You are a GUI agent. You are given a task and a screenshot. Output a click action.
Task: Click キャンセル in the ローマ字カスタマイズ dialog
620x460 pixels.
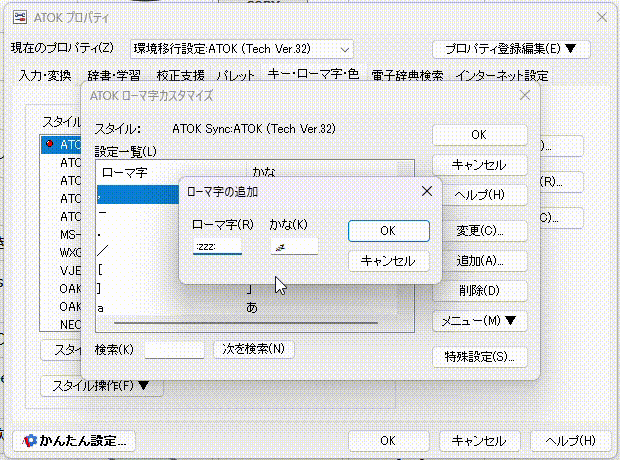pyautogui.click(x=479, y=165)
